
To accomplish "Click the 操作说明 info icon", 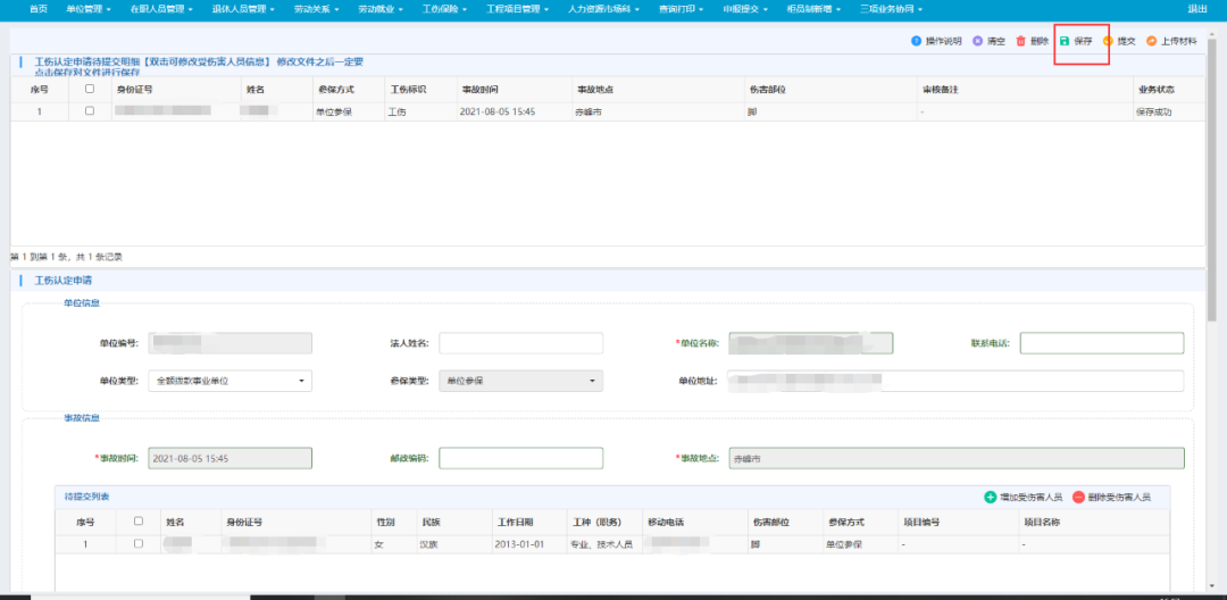I will [x=916, y=41].
